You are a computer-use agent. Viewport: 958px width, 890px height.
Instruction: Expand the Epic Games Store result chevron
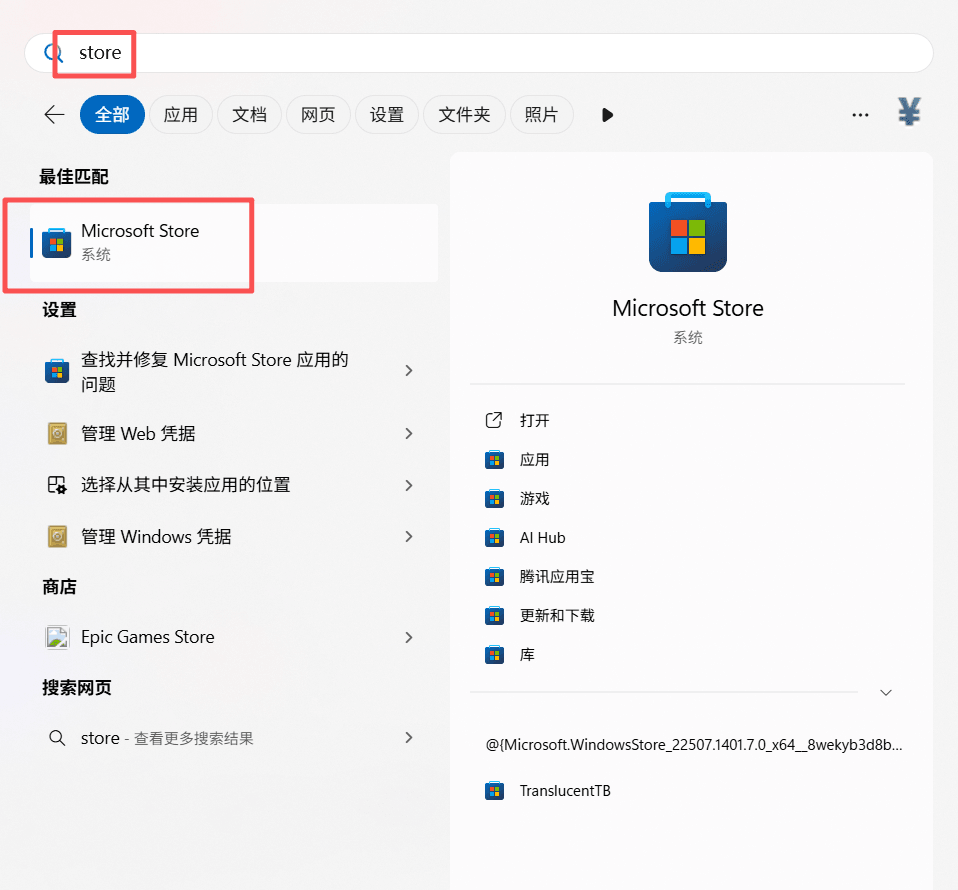[x=408, y=637]
